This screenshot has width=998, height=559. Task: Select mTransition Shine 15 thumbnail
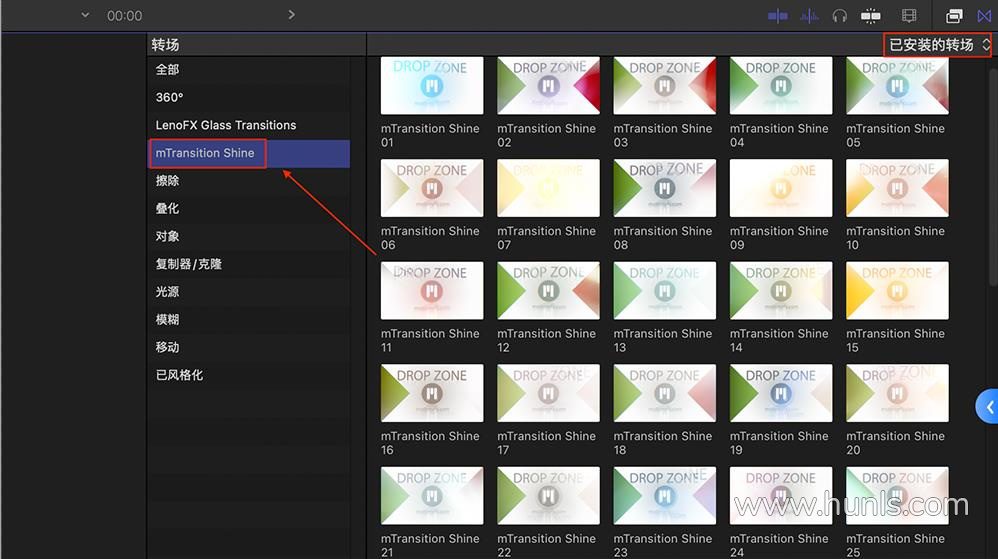point(897,291)
